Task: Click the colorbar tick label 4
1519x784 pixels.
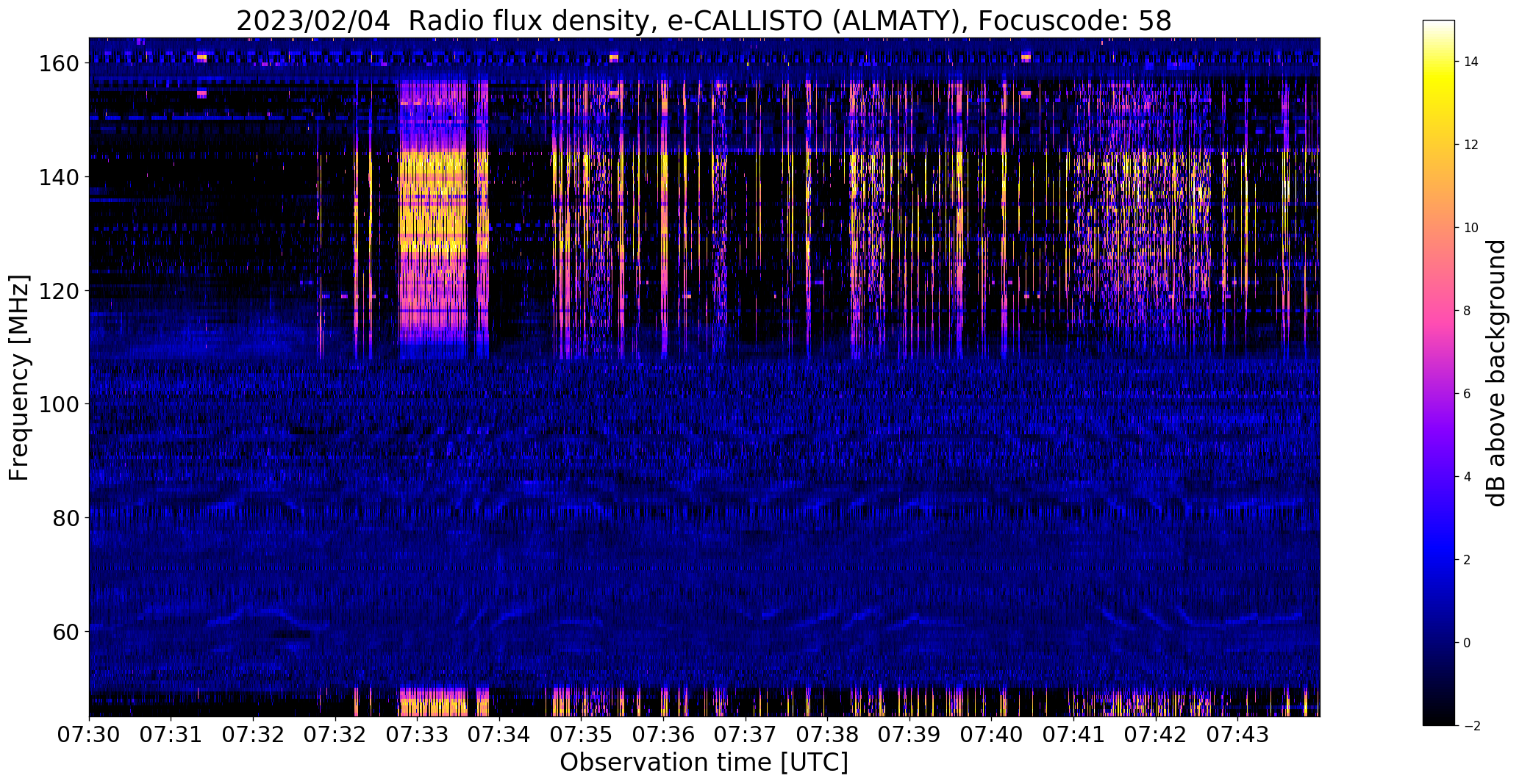Action: coord(1468,478)
